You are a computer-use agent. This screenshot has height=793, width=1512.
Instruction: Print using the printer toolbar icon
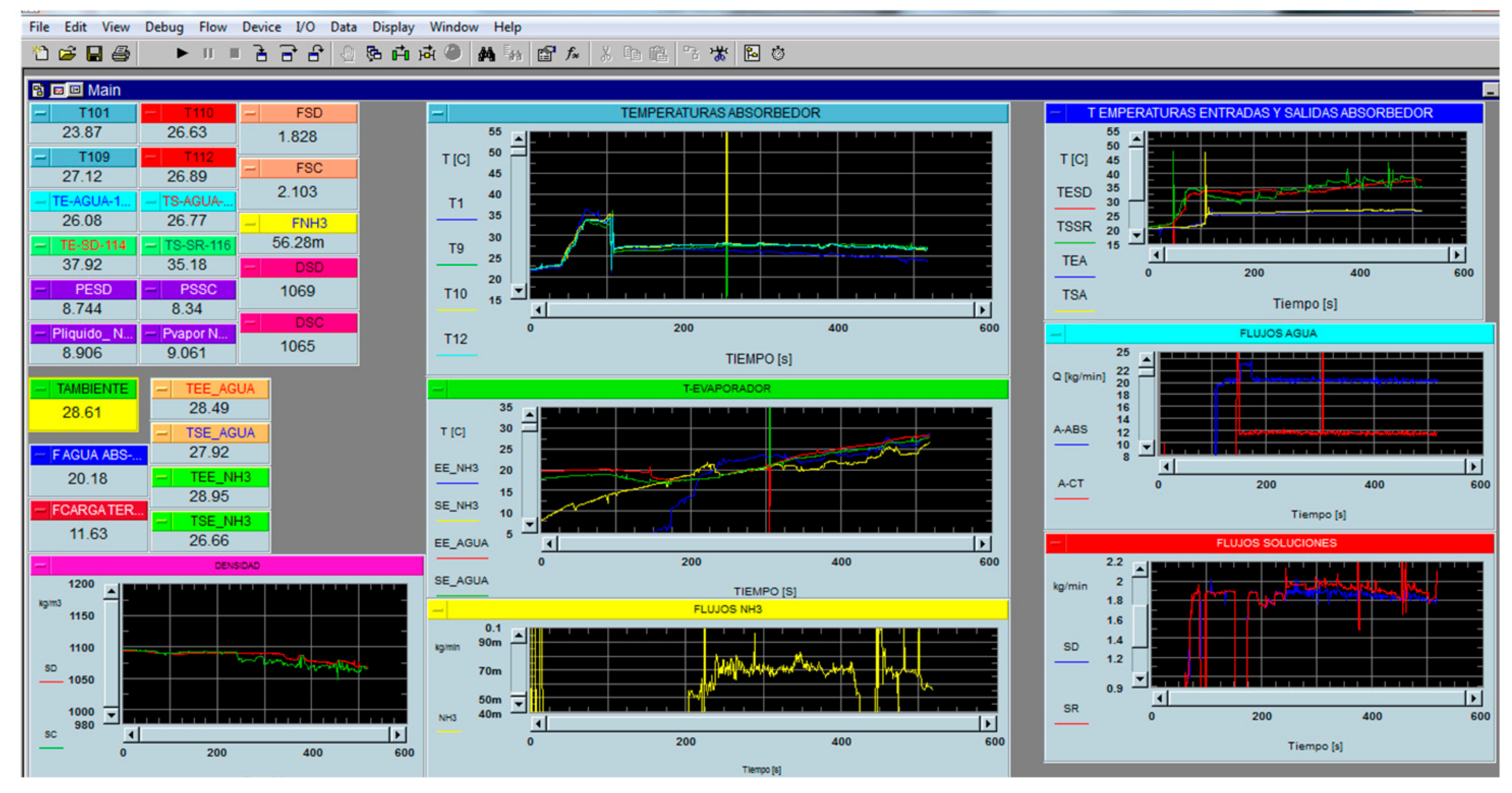coord(121,54)
